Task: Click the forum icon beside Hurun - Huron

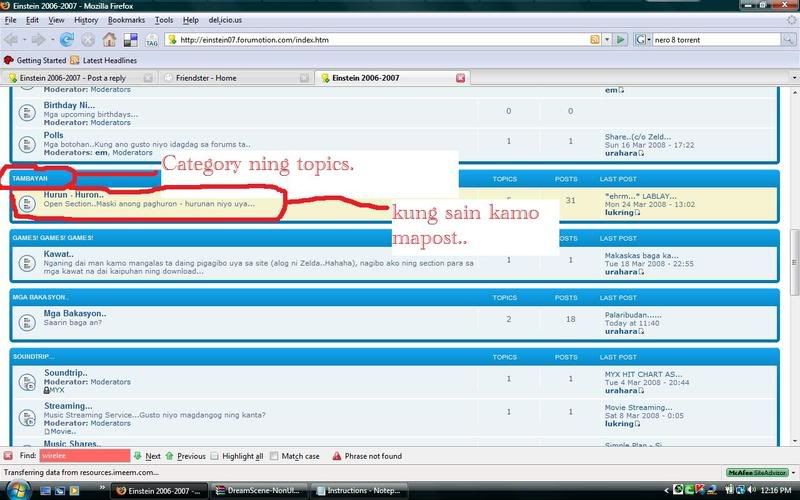Action: pyautogui.click(x=27, y=203)
